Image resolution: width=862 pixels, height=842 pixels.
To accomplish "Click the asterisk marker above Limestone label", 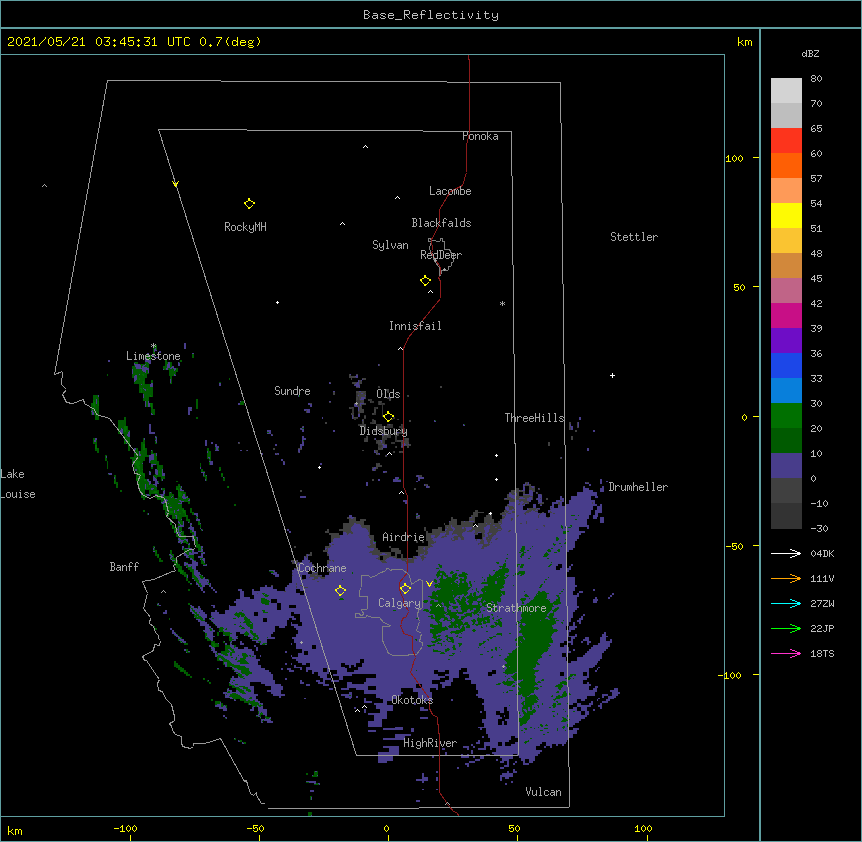I will coord(154,346).
